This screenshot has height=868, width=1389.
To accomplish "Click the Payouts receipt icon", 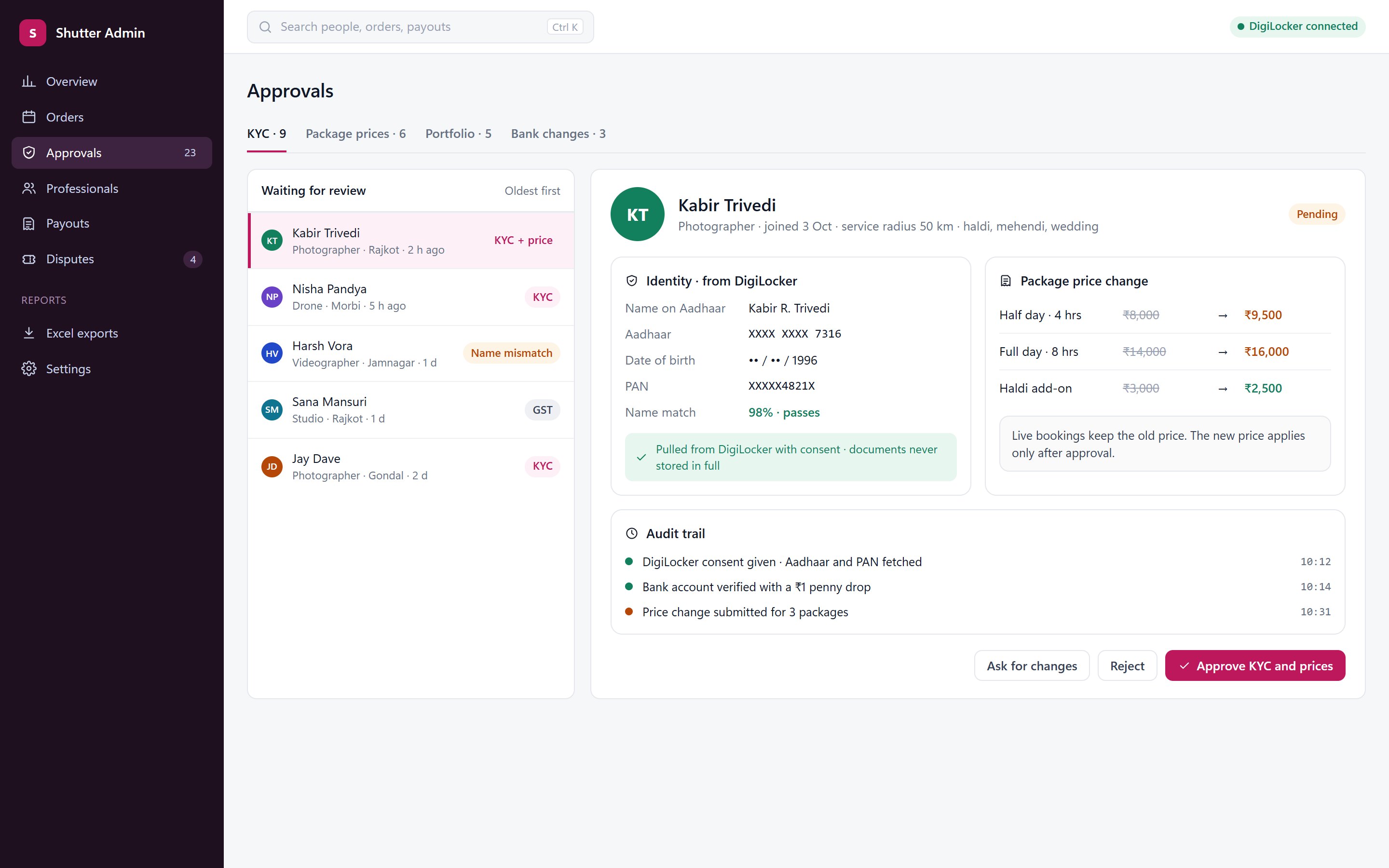I will click(29, 223).
